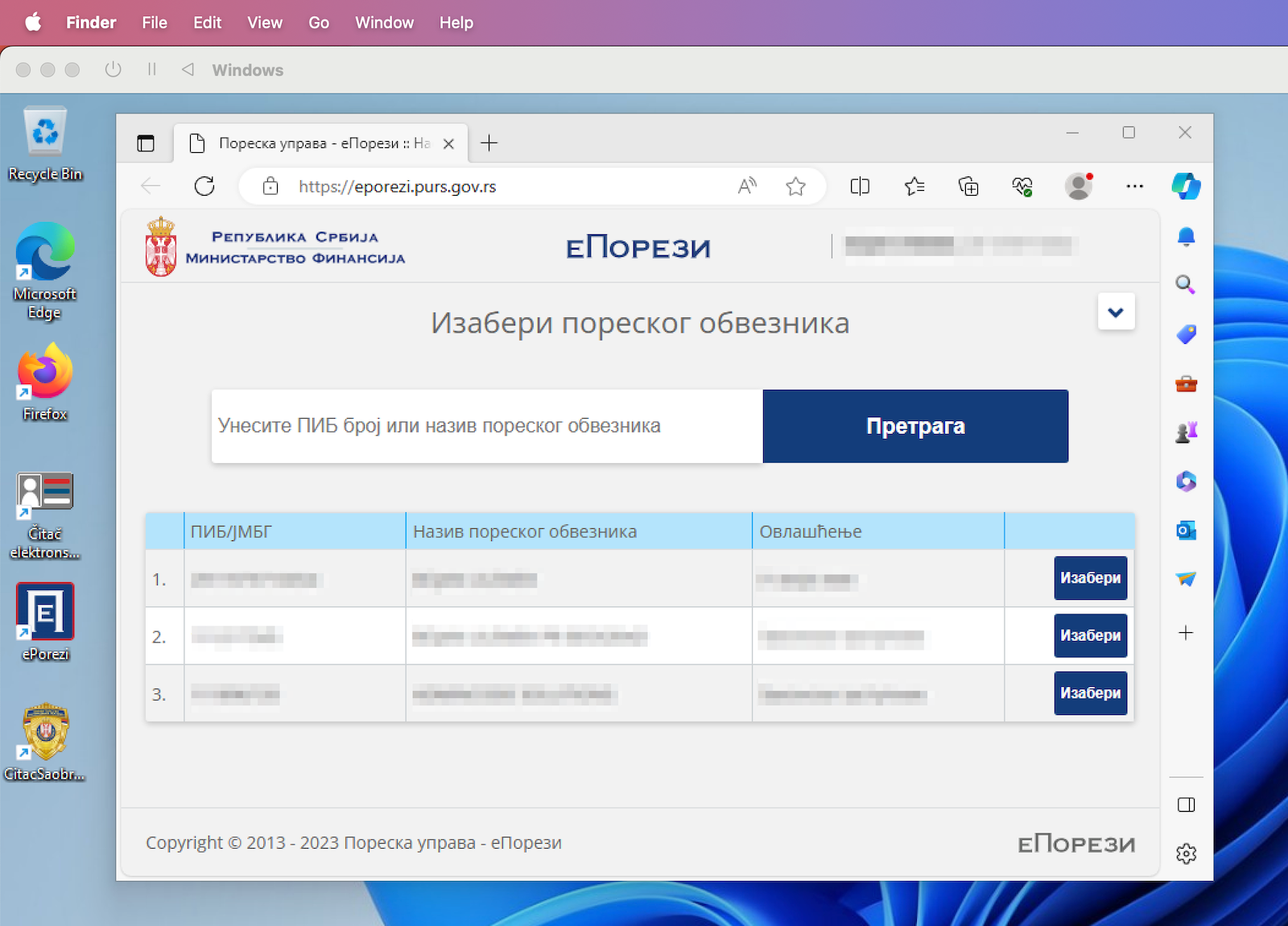This screenshot has width=1288, height=926.
Task: Choose Изабери for row 1
Action: [x=1090, y=578]
